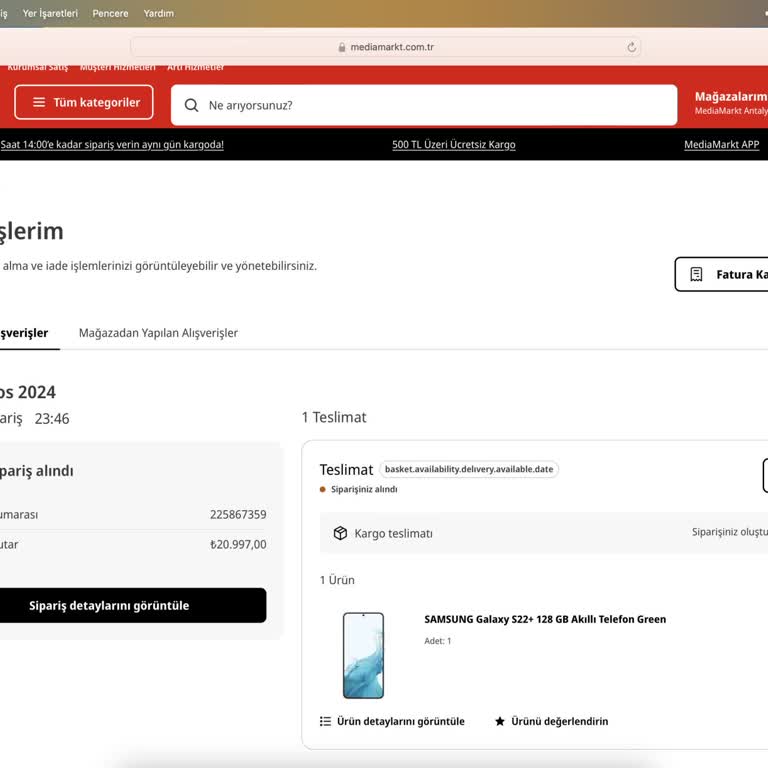Open Tüm kategoriler menu button
Viewport: 768px width, 768px height.
(x=84, y=102)
